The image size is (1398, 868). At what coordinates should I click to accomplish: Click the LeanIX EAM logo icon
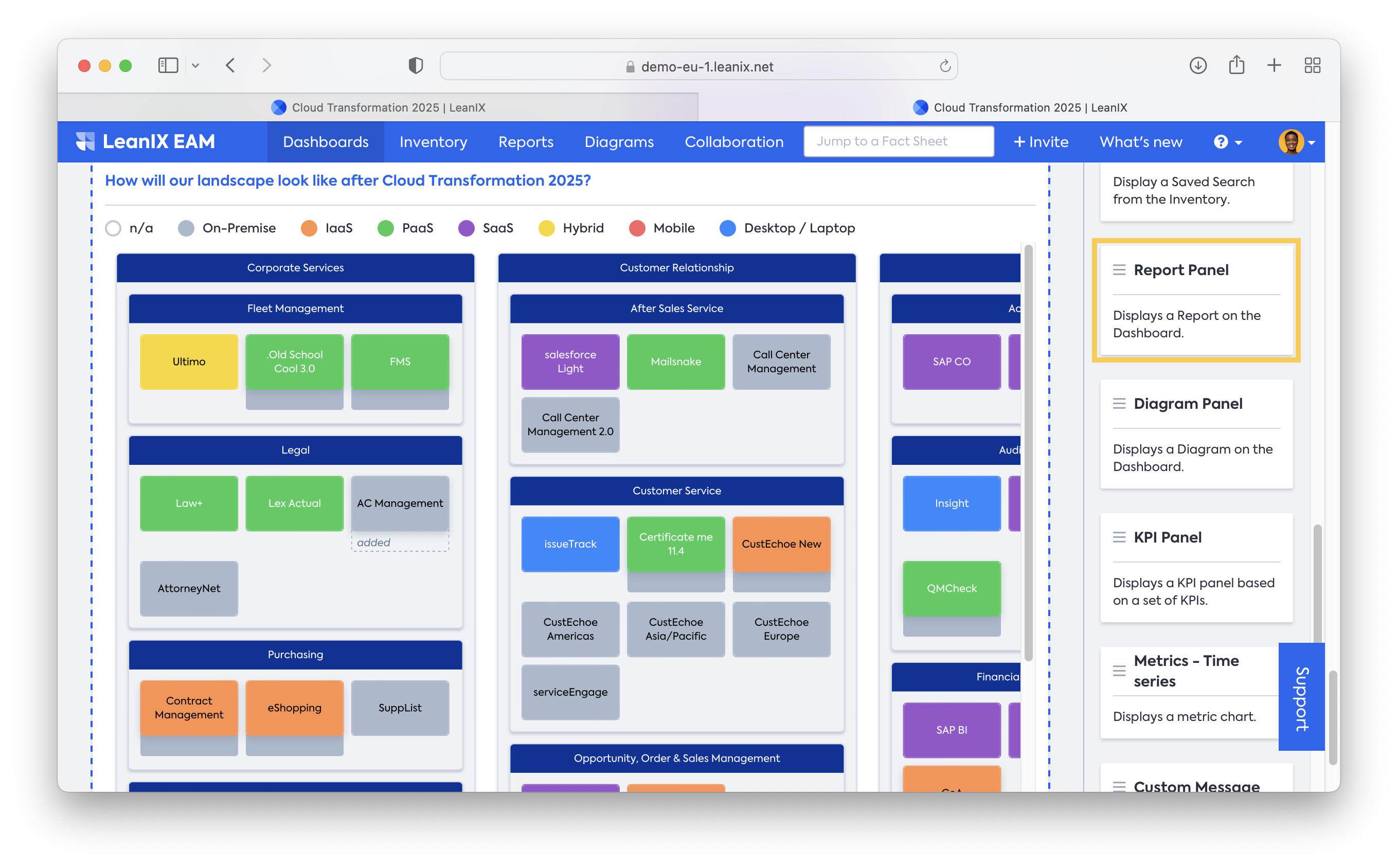[x=85, y=141]
